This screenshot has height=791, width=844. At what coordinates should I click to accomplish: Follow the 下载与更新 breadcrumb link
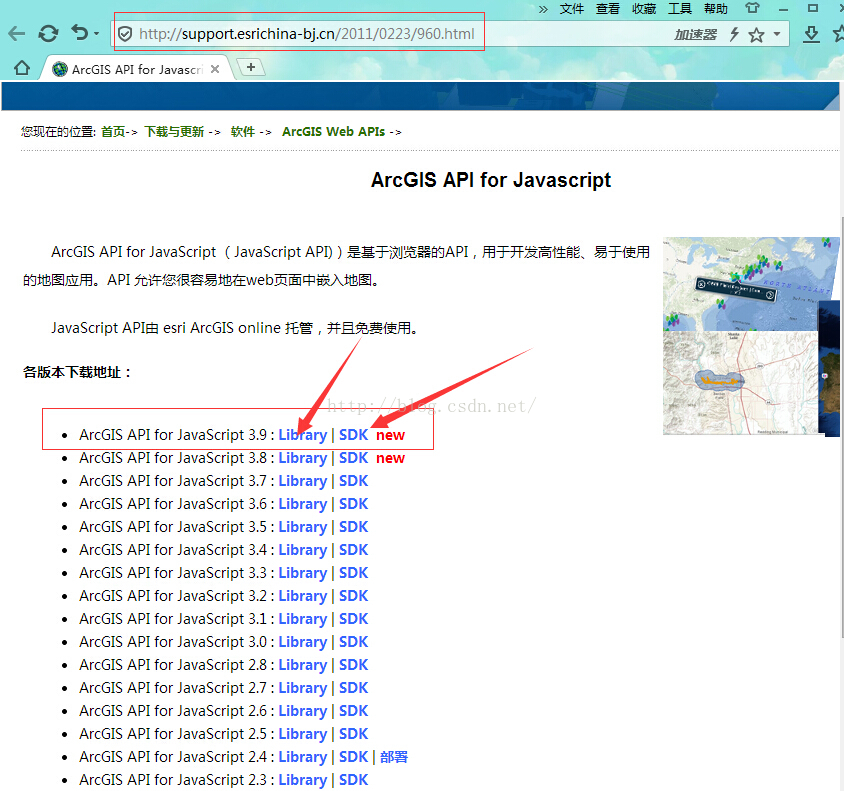[x=174, y=132]
